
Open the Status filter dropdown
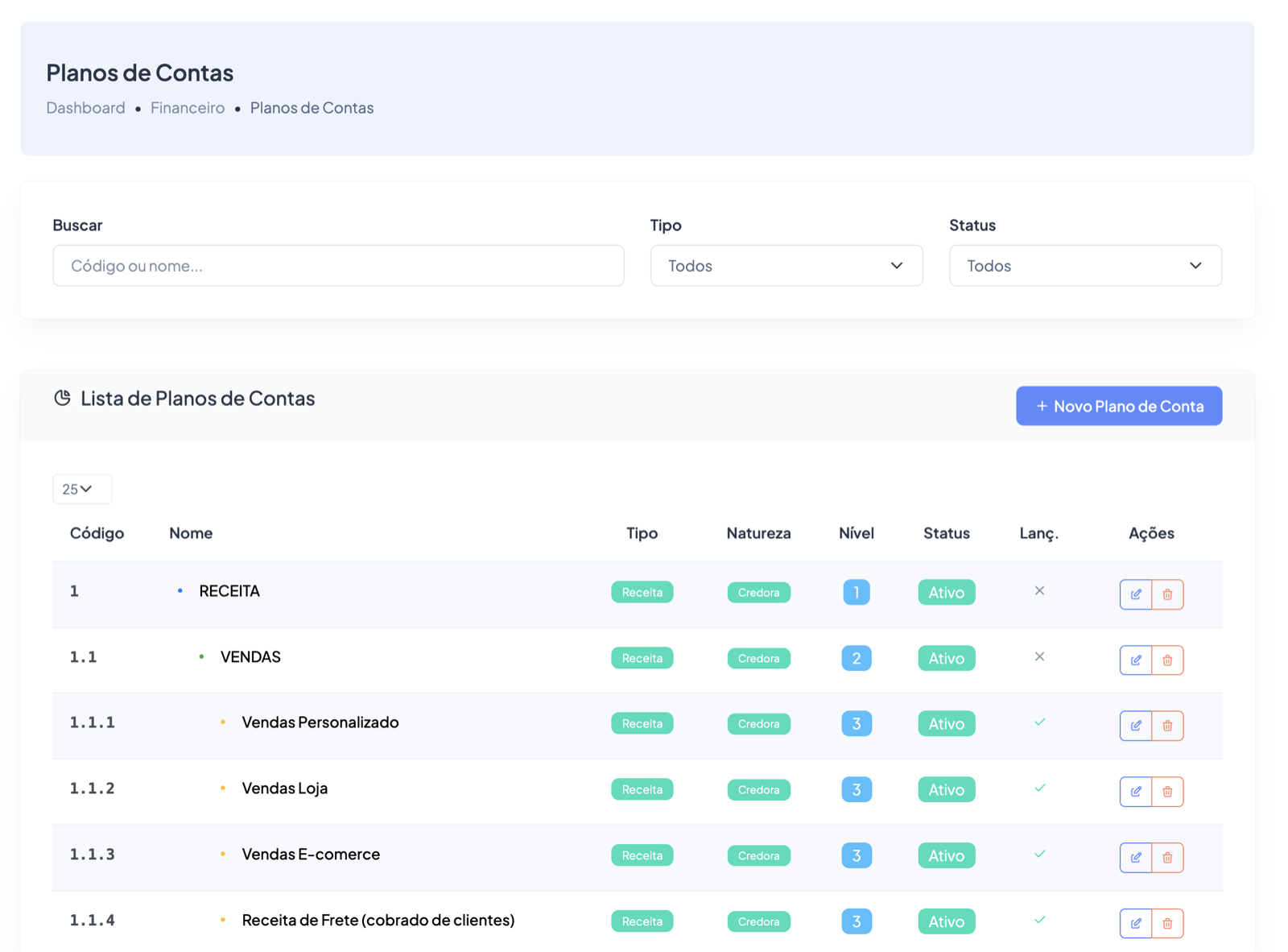pyautogui.click(x=1085, y=266)
